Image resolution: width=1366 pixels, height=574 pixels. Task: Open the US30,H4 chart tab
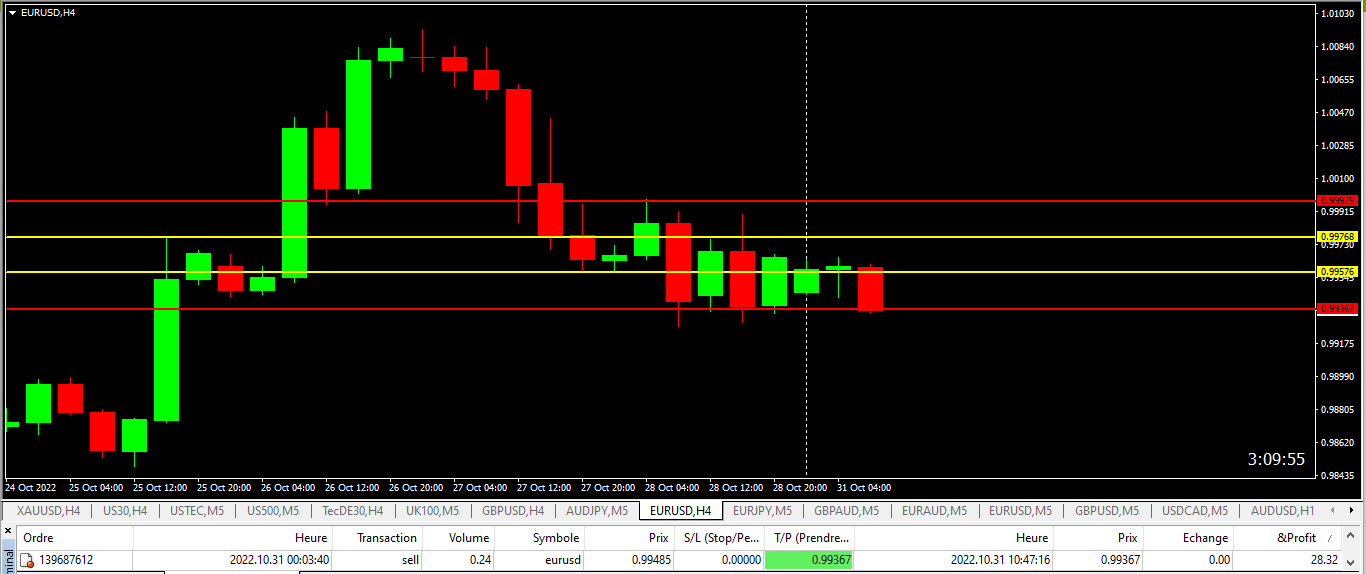(125, 511)
